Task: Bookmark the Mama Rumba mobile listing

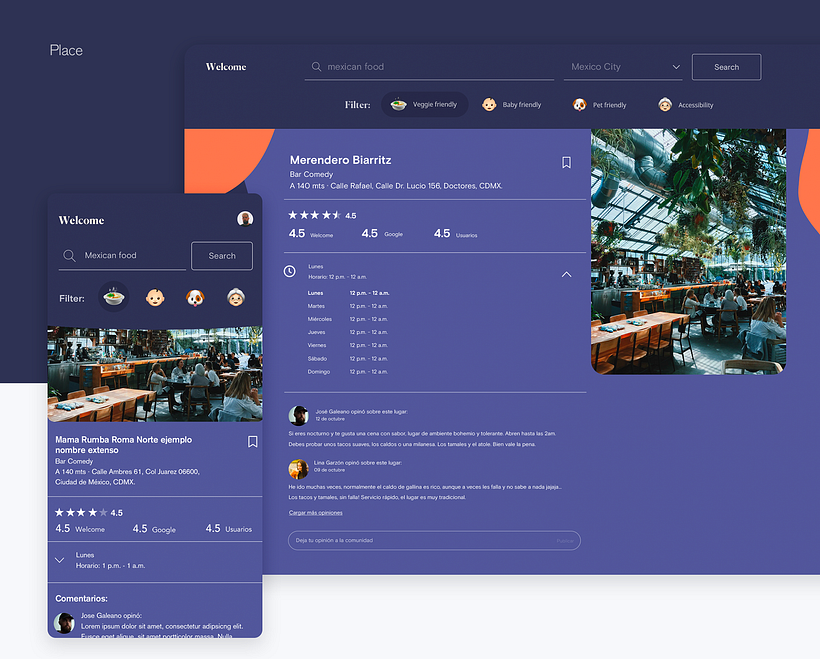Action: [252, 442]
